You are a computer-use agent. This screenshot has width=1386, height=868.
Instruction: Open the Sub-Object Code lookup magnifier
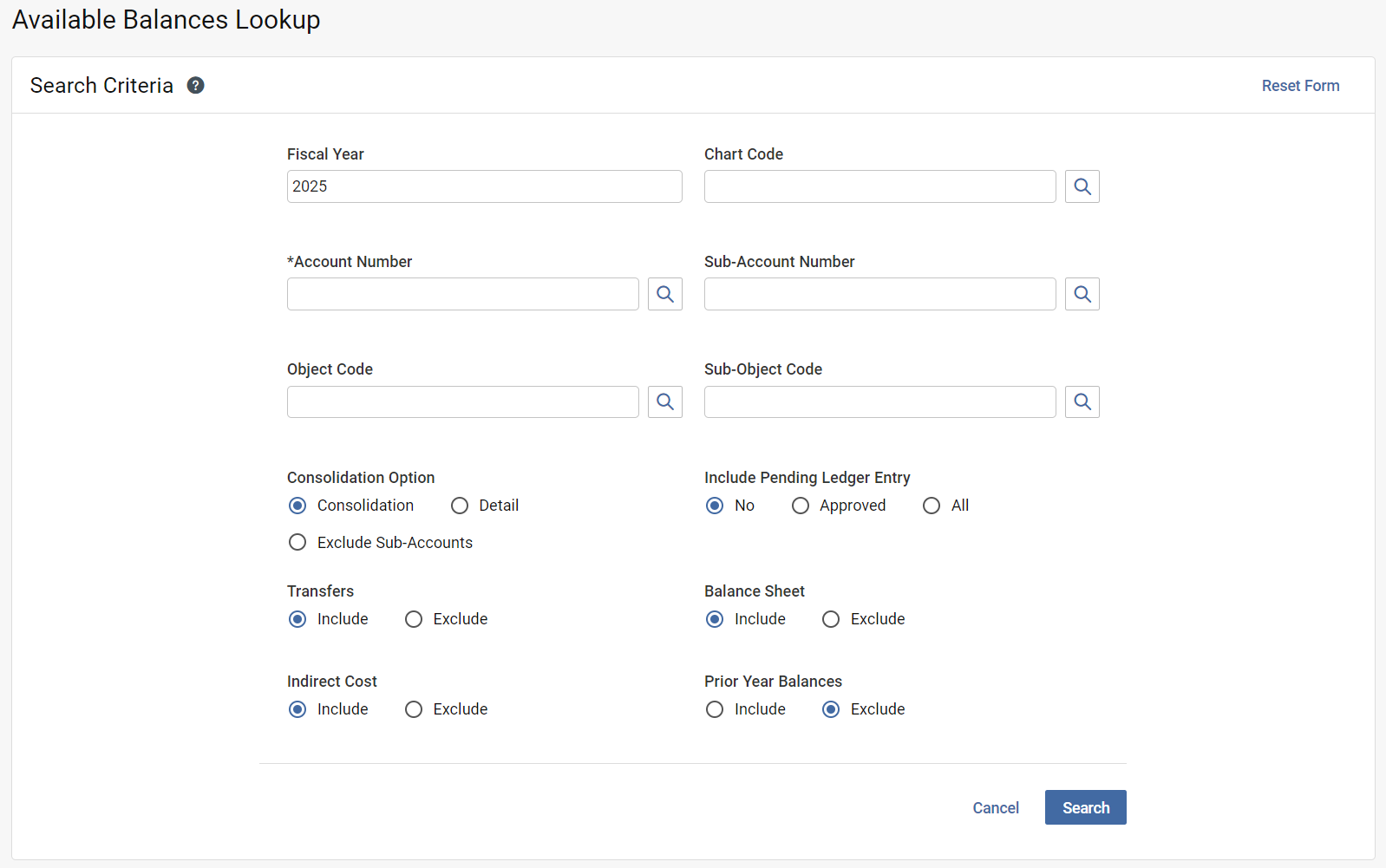[x=1082, y=401]
